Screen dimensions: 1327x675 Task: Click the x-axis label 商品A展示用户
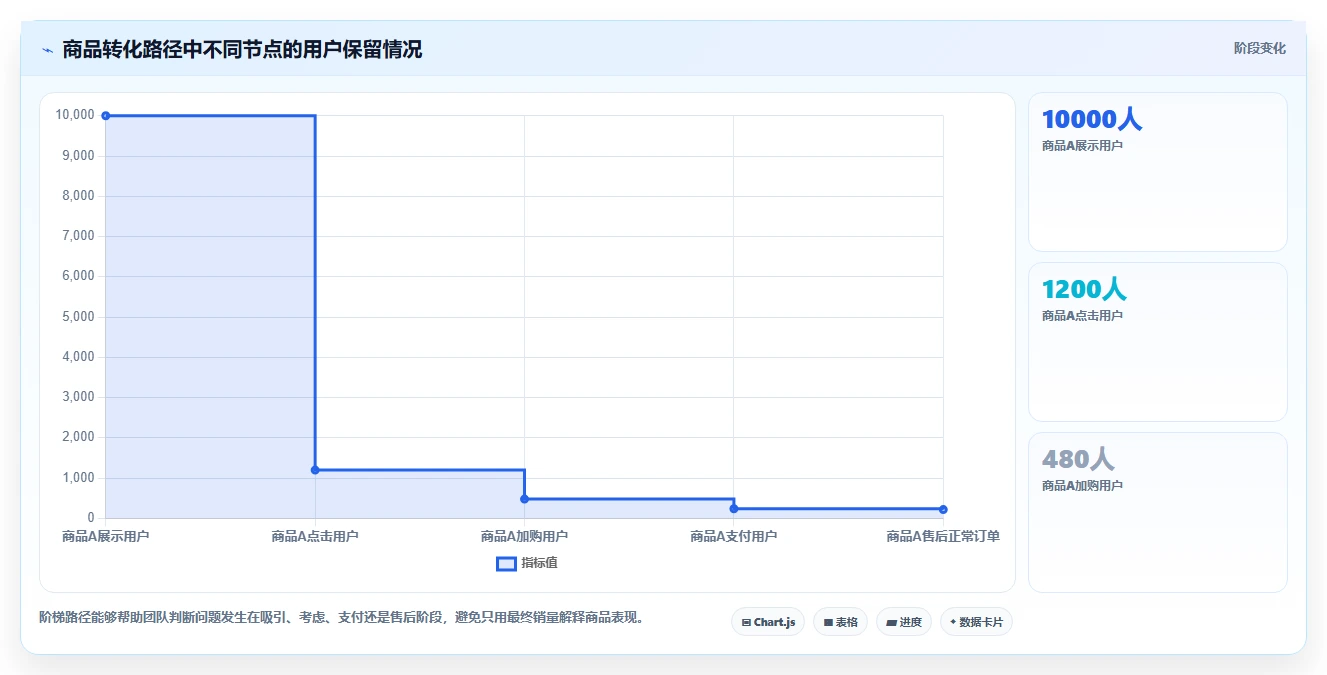[106, 537]
